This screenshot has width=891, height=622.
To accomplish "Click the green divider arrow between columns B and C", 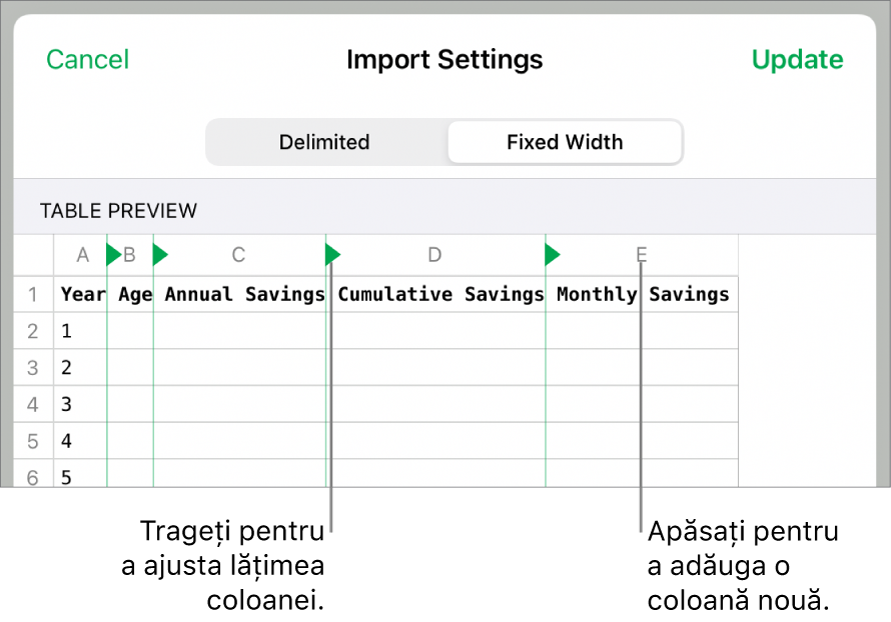I will 160,256.
